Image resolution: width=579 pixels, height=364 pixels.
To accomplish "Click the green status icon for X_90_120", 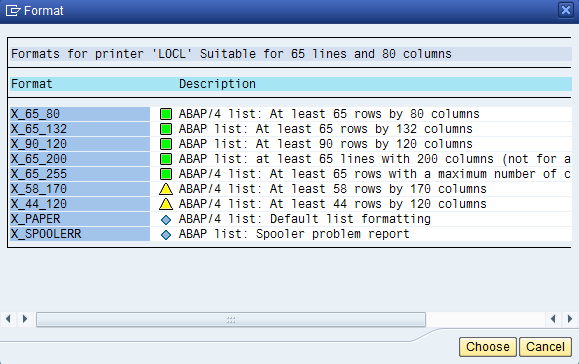I will pyautogui.click(x=166, y=144).
